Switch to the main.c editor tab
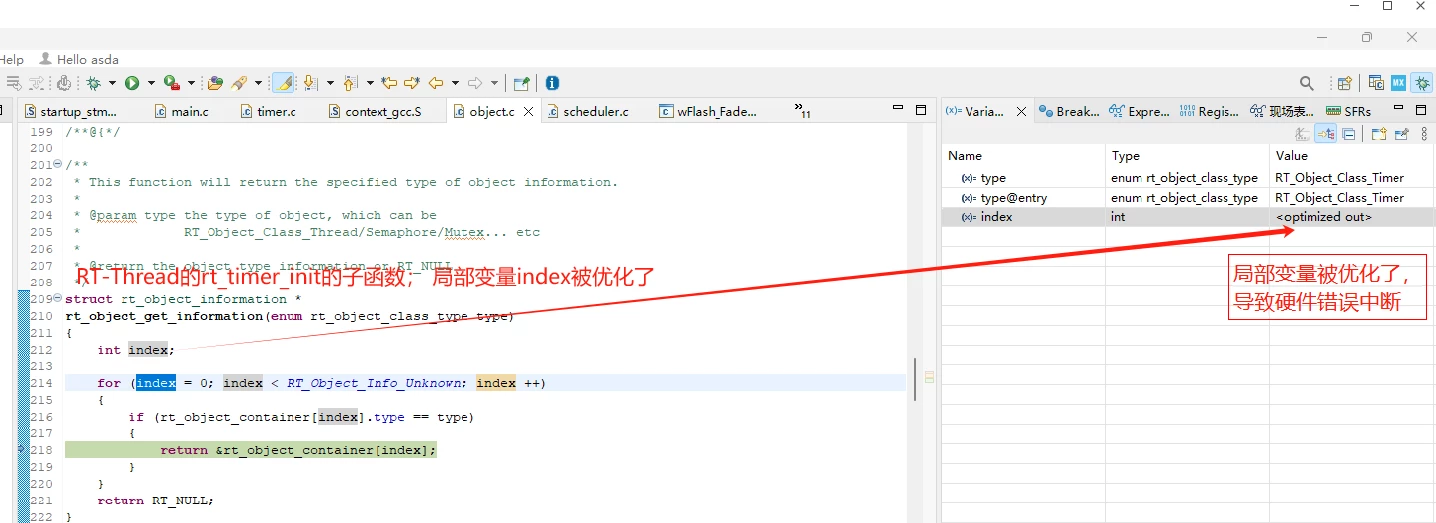Screen dimensions: 1436x523 pos(181,112)
